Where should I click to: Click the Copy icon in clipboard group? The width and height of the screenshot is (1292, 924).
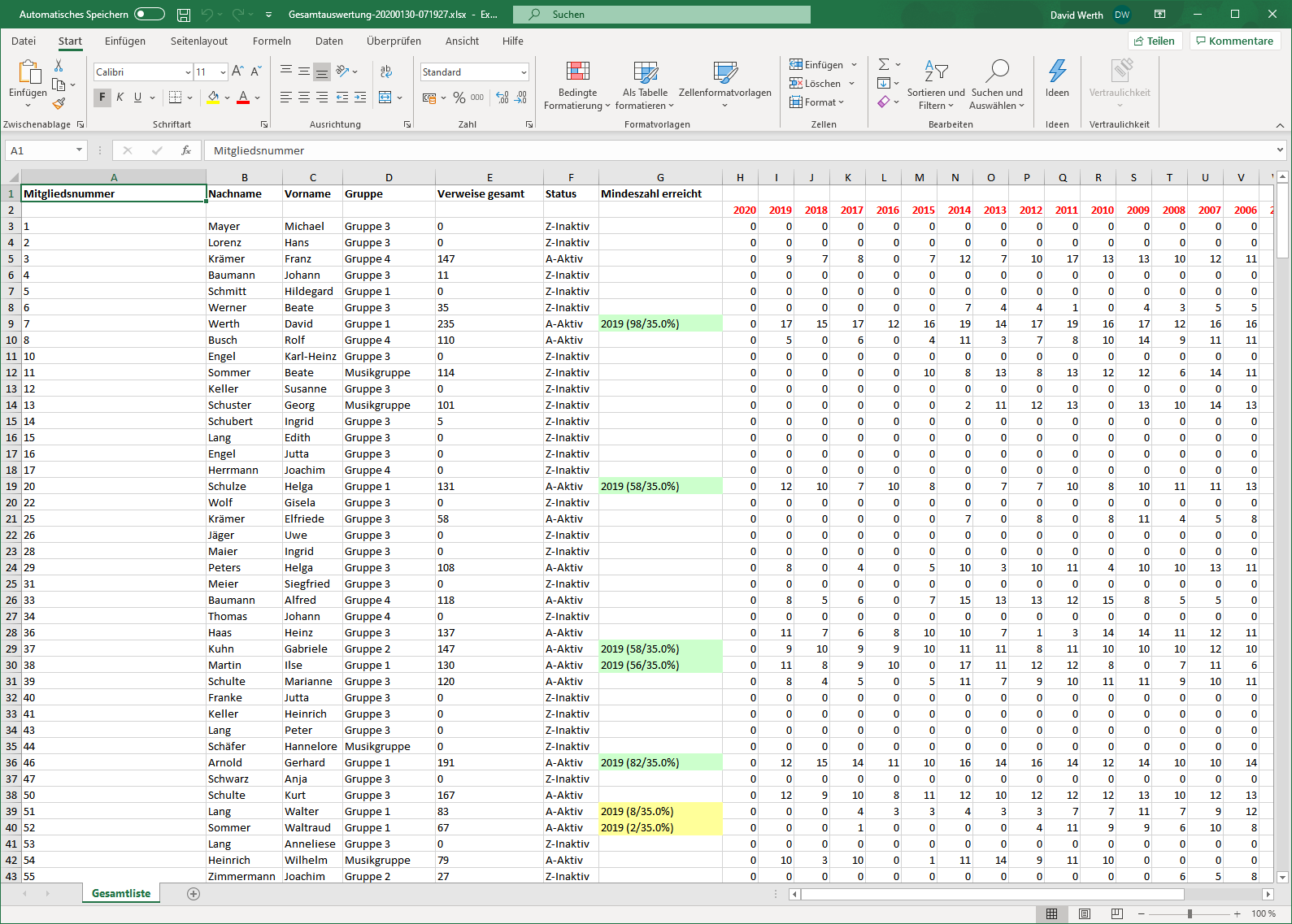point(59,85)
